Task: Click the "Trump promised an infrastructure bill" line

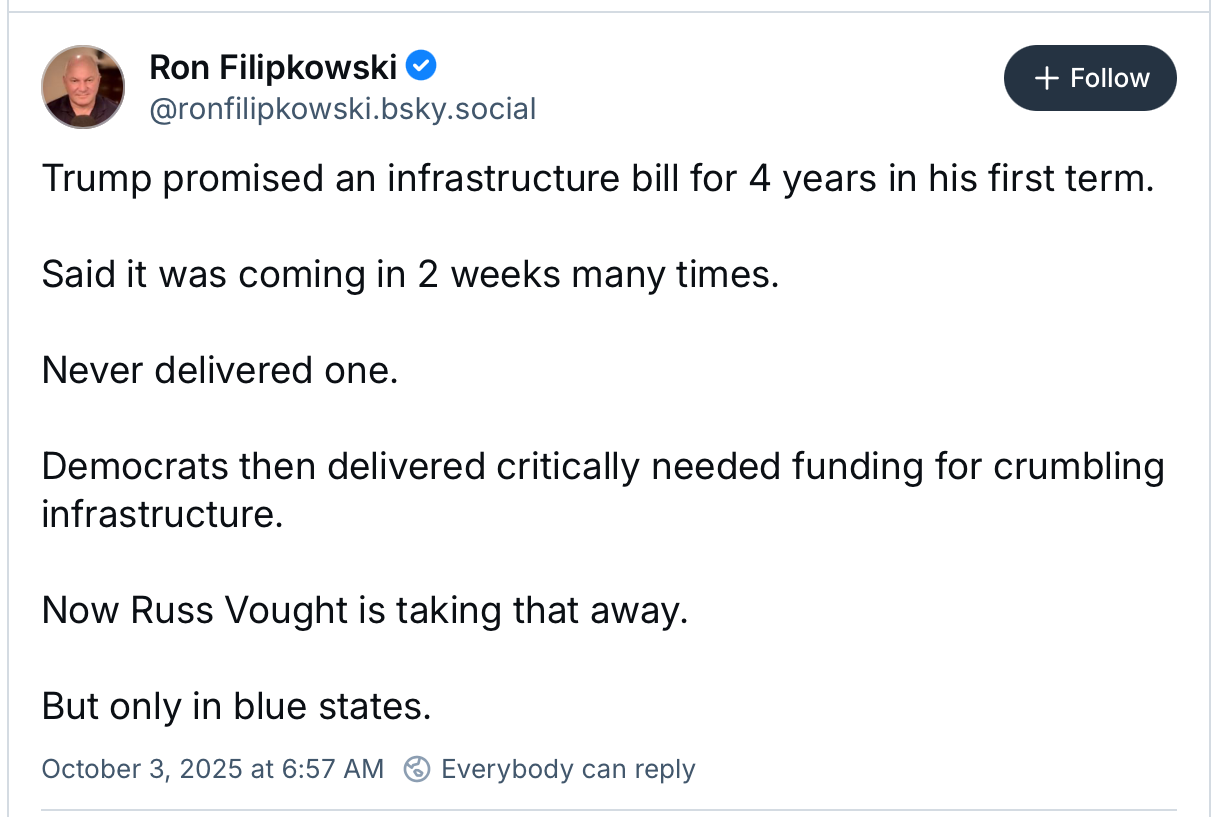Action: coord(597,179)
